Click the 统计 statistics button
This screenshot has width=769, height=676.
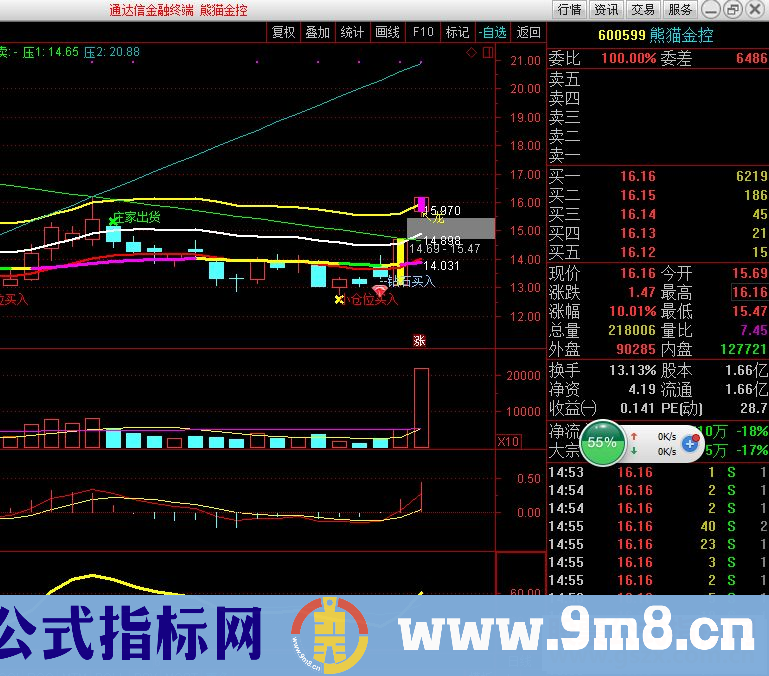click(x=352, y=32)
